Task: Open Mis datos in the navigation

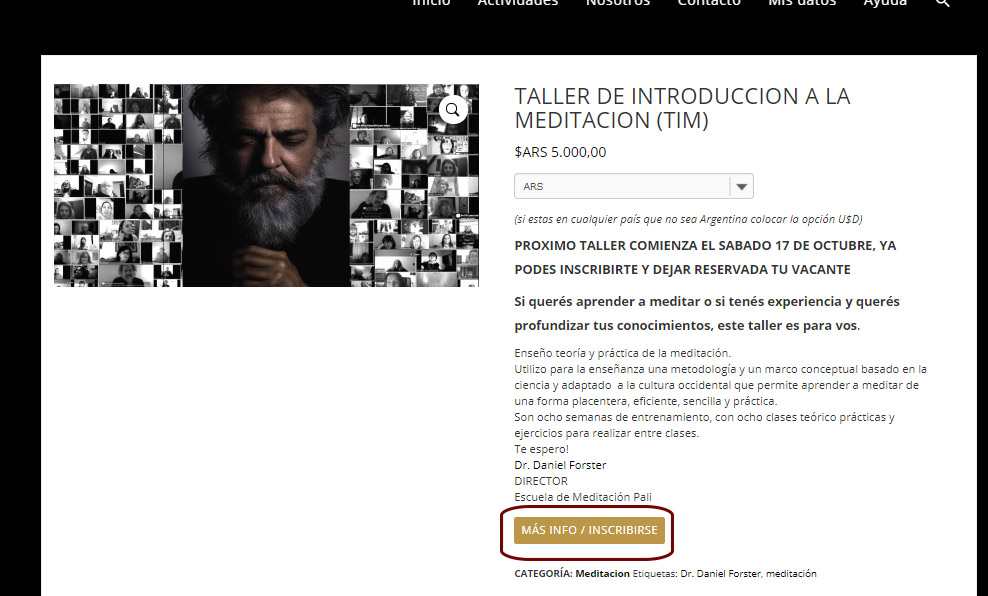Action: point(801,3)
